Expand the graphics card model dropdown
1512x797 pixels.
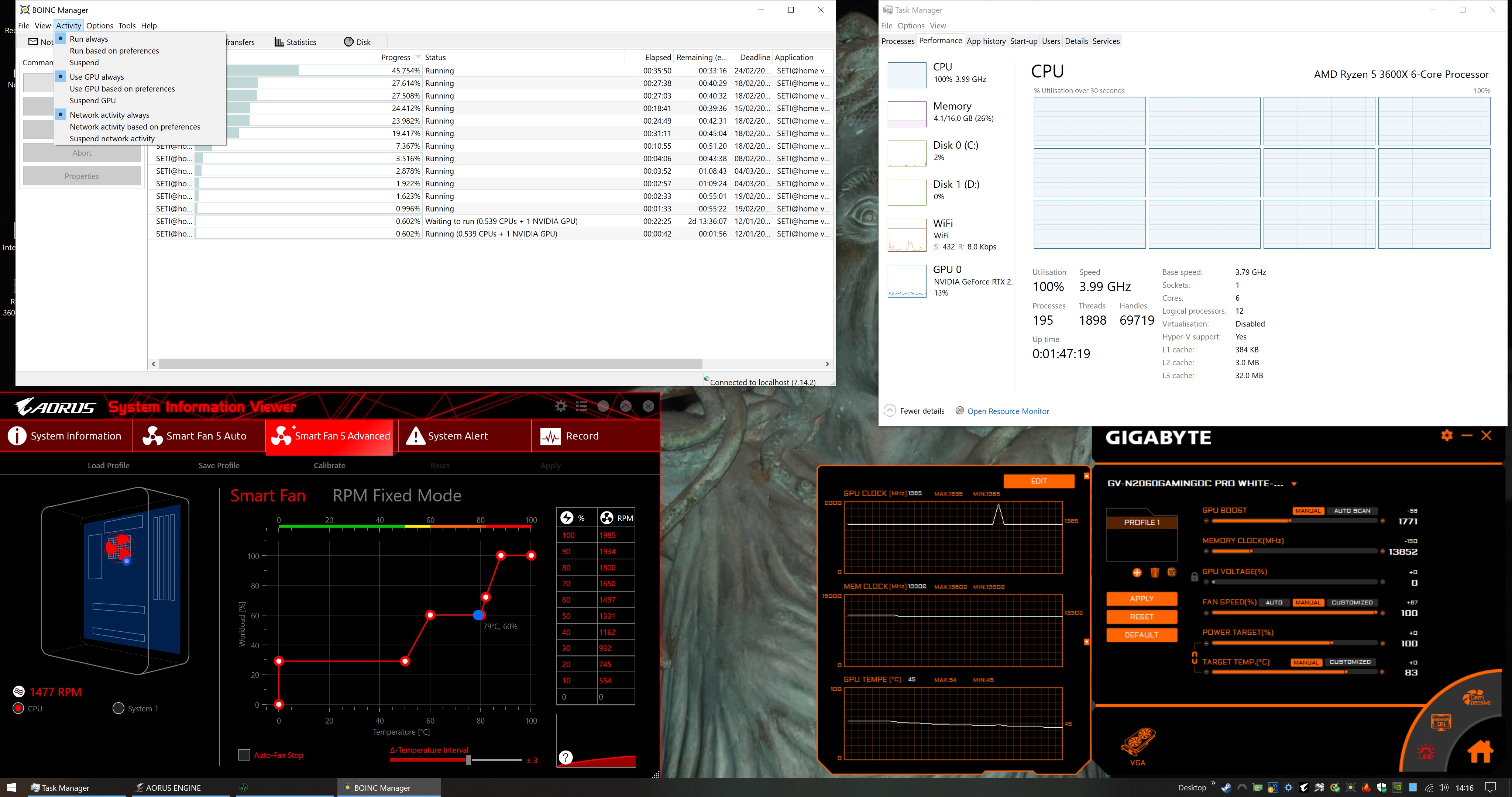pyautogui.click(x=1294, y=484)
